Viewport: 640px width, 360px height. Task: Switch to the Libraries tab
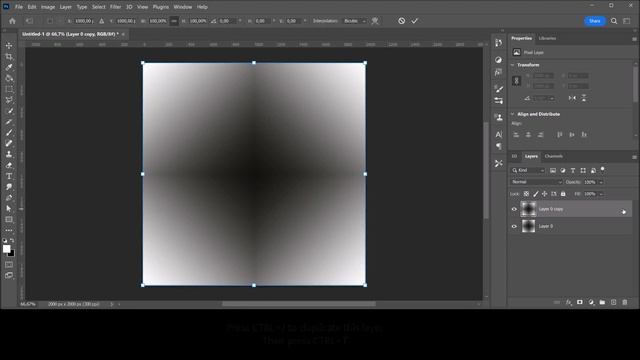[x=547, y=38]
